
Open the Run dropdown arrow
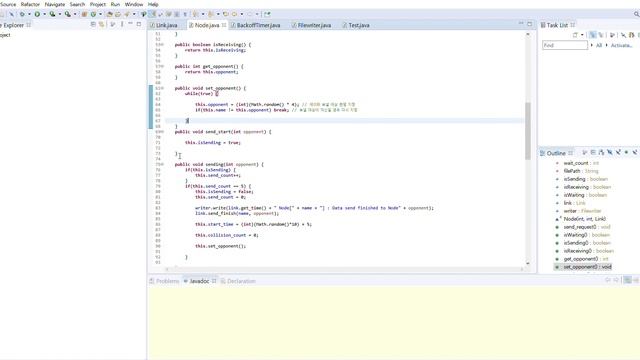44,14
